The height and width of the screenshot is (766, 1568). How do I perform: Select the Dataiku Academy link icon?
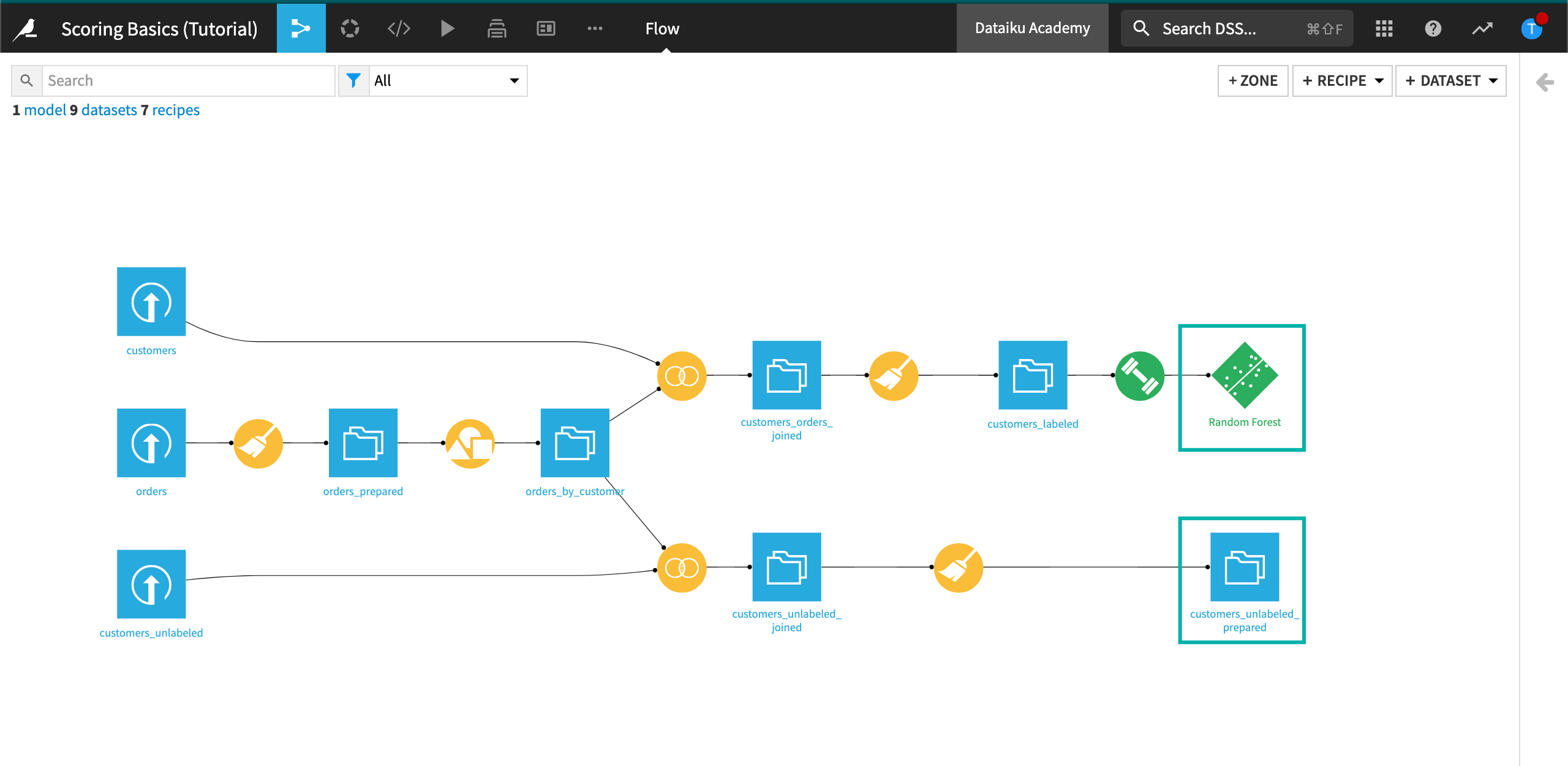pos(1032,27)
